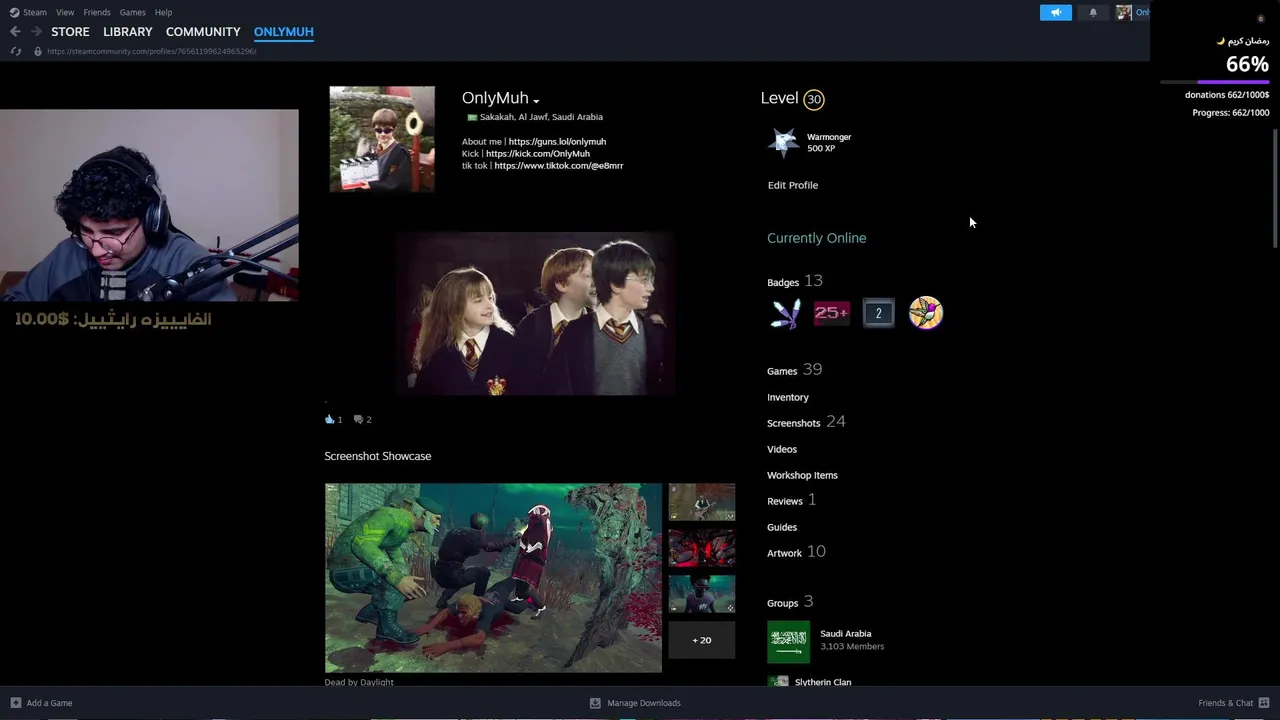The width and height of the screenshot is (1280, 720).
Task: Click the thumbs-up icon under artwork
Action: point(329,419)
